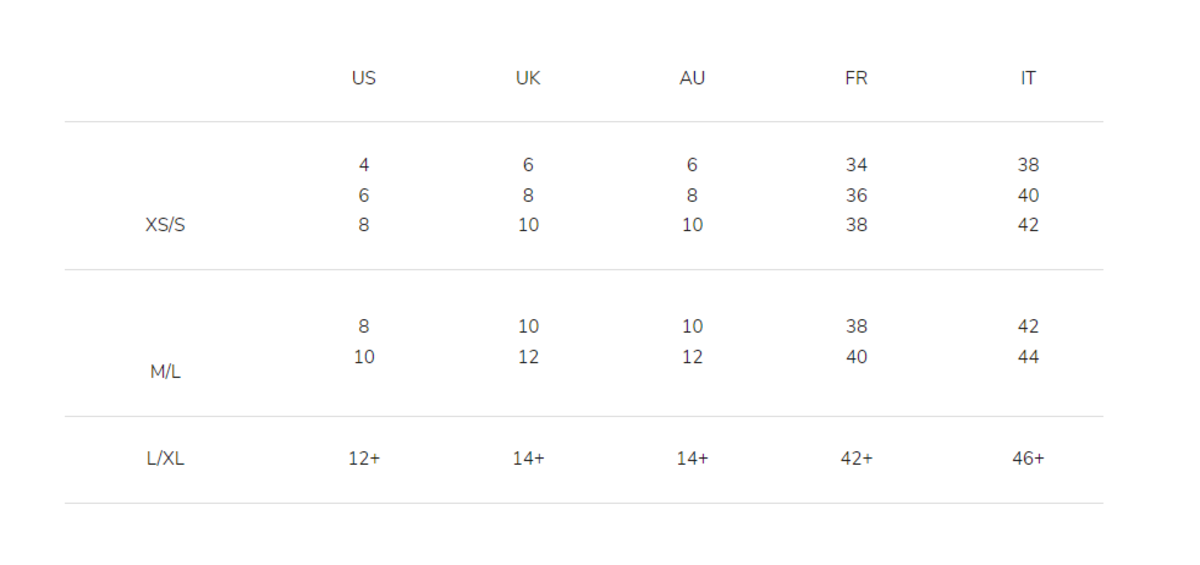Click the XS/S row label
The image size is (1200, 565).
tap(165, 225)
